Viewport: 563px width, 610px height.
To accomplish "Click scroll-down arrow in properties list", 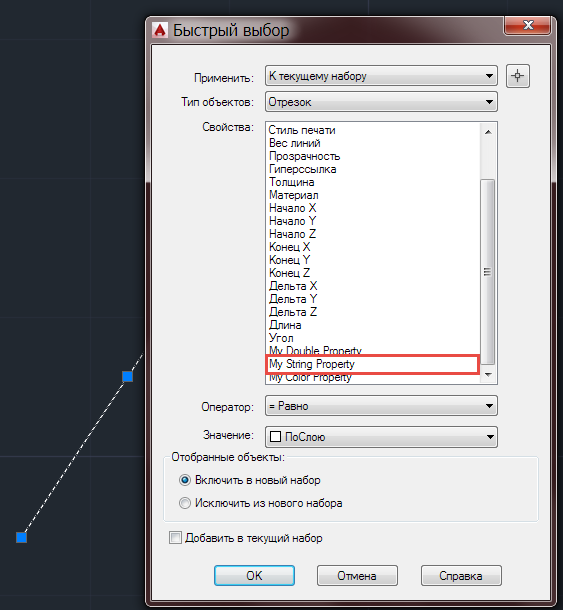I will tap(488, 375).
